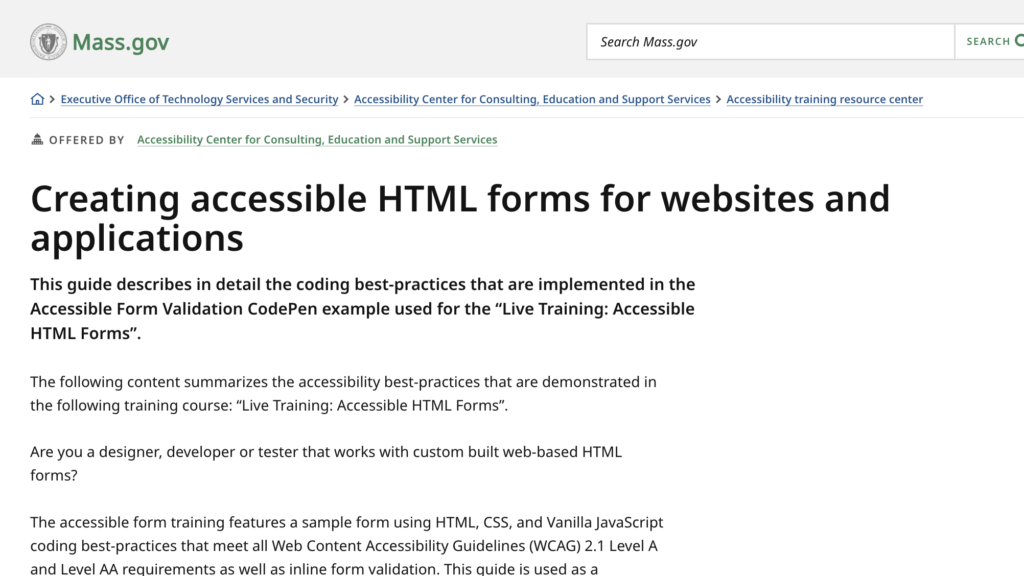The width and height of the screenshot is (1024, 576).
Task: Click the OFFERED BY label text
Action: tap(87, 140)
